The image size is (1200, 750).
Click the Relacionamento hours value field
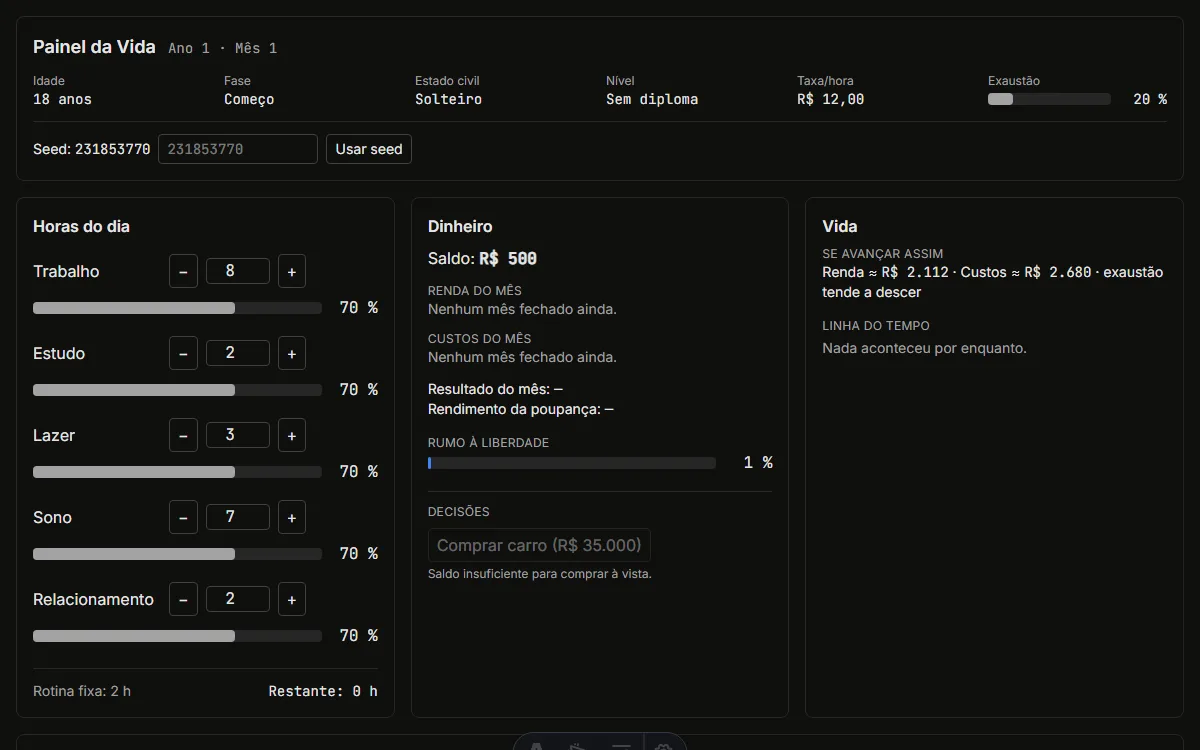[238, 599]
